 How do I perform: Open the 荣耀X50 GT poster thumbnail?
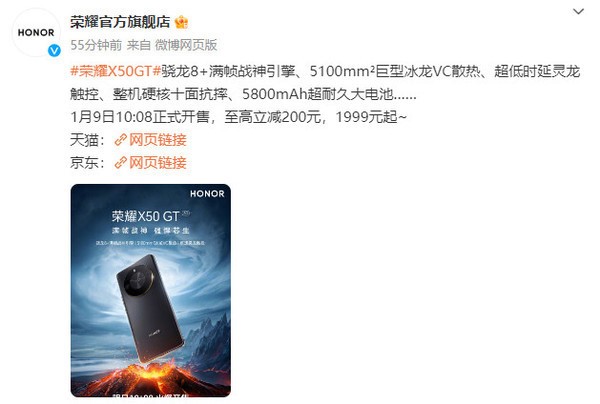click(x=151, y=290)
